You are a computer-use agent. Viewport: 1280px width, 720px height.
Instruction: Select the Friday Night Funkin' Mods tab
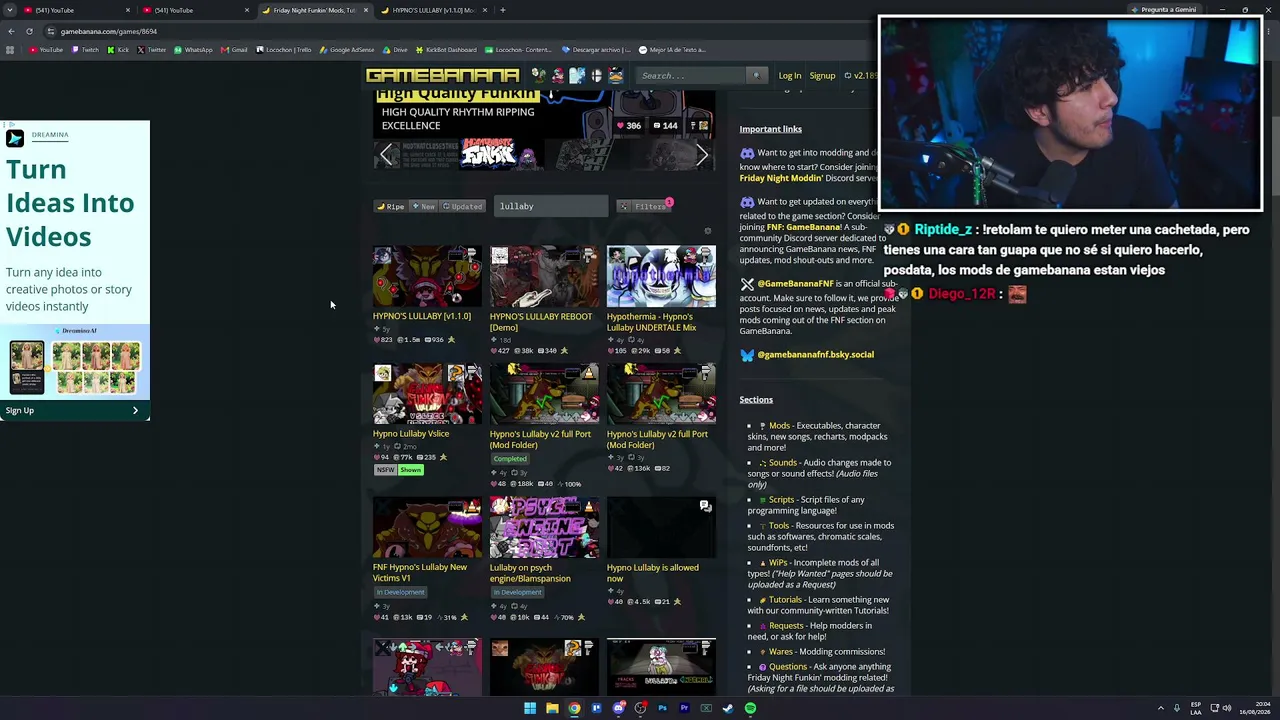315,10
